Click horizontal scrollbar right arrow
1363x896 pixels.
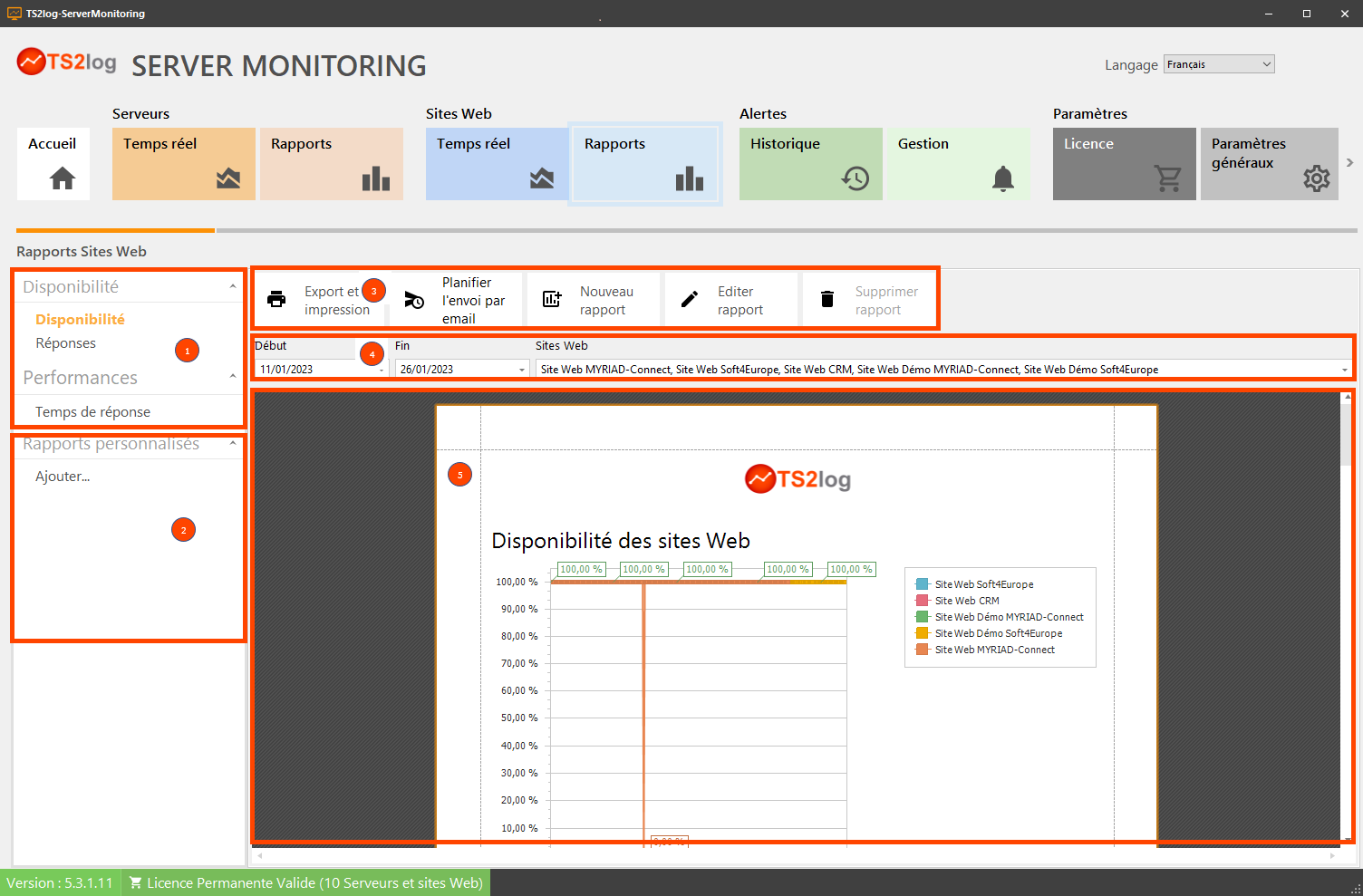[1333, 855]
